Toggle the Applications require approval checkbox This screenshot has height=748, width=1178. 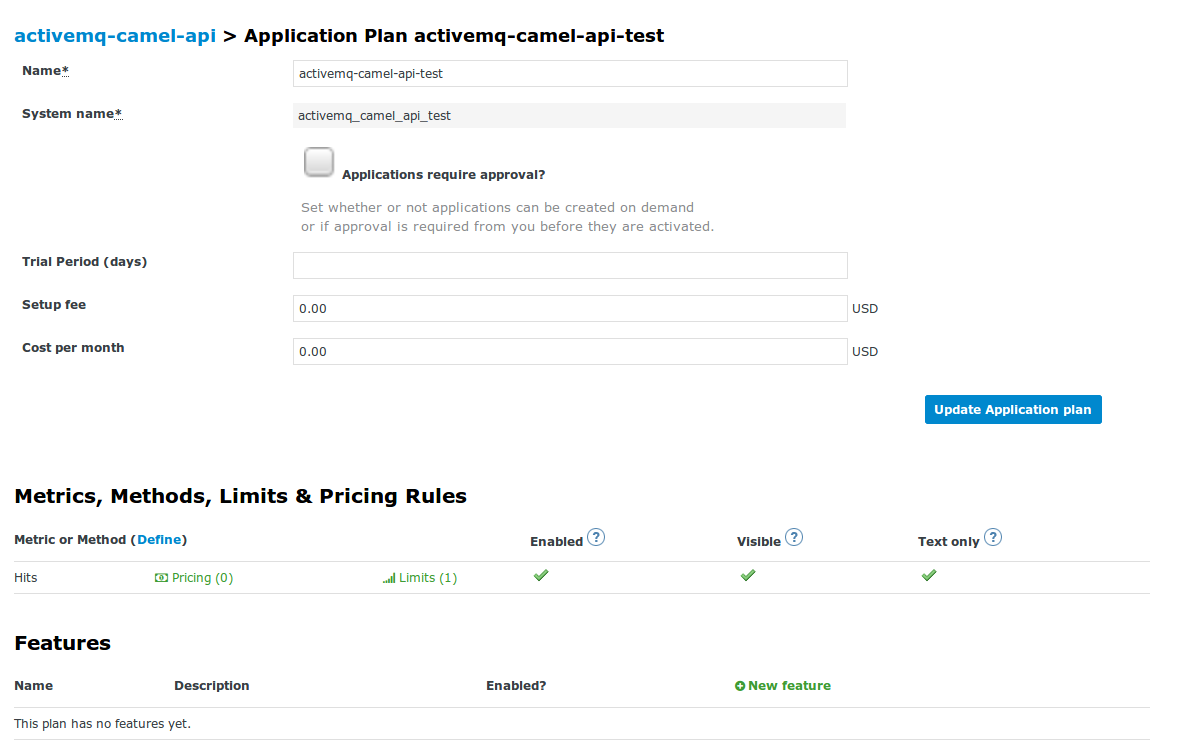[x=319, y=161]
